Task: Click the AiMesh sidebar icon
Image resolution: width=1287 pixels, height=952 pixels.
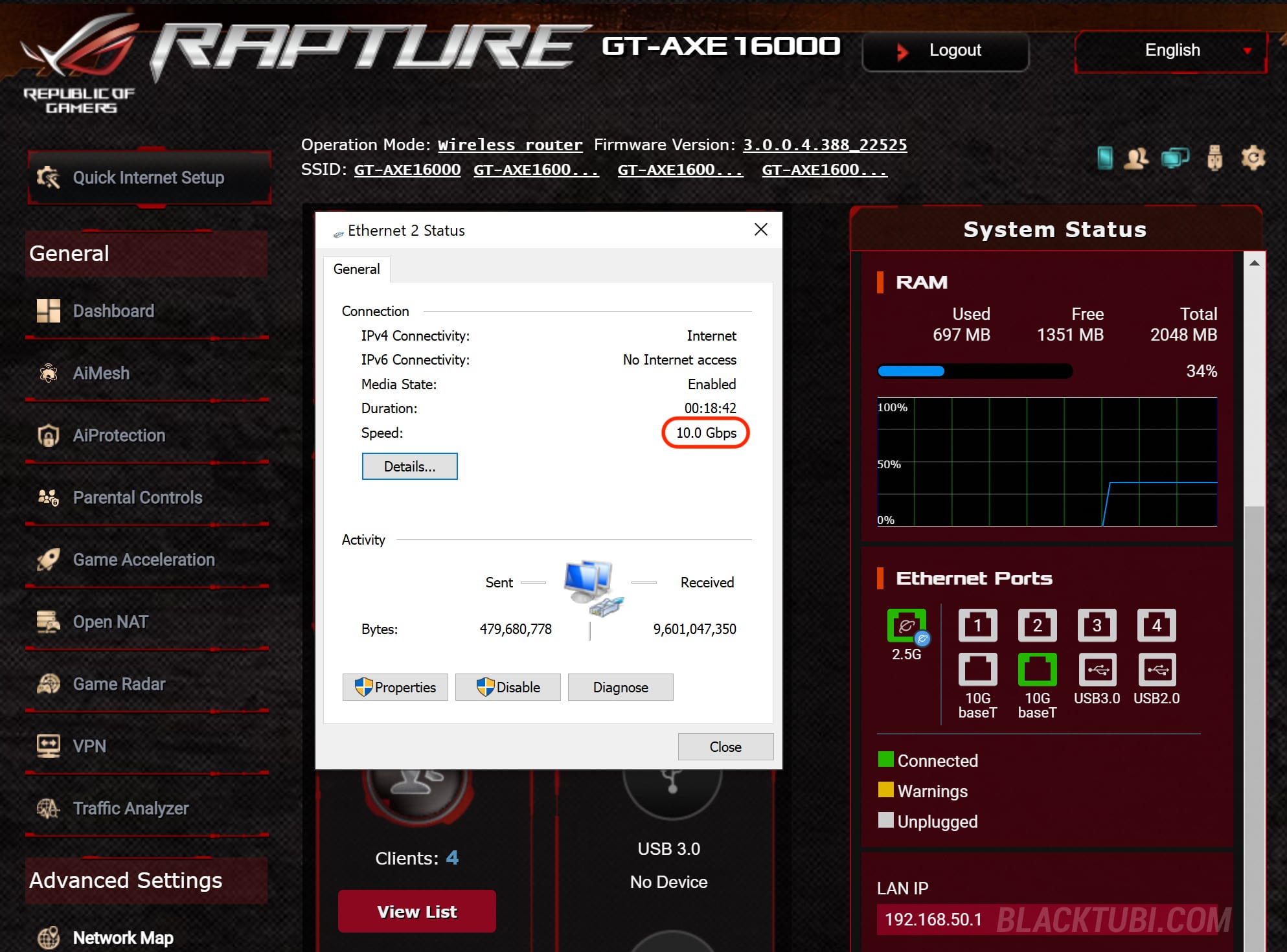Action: click(49, 373)
